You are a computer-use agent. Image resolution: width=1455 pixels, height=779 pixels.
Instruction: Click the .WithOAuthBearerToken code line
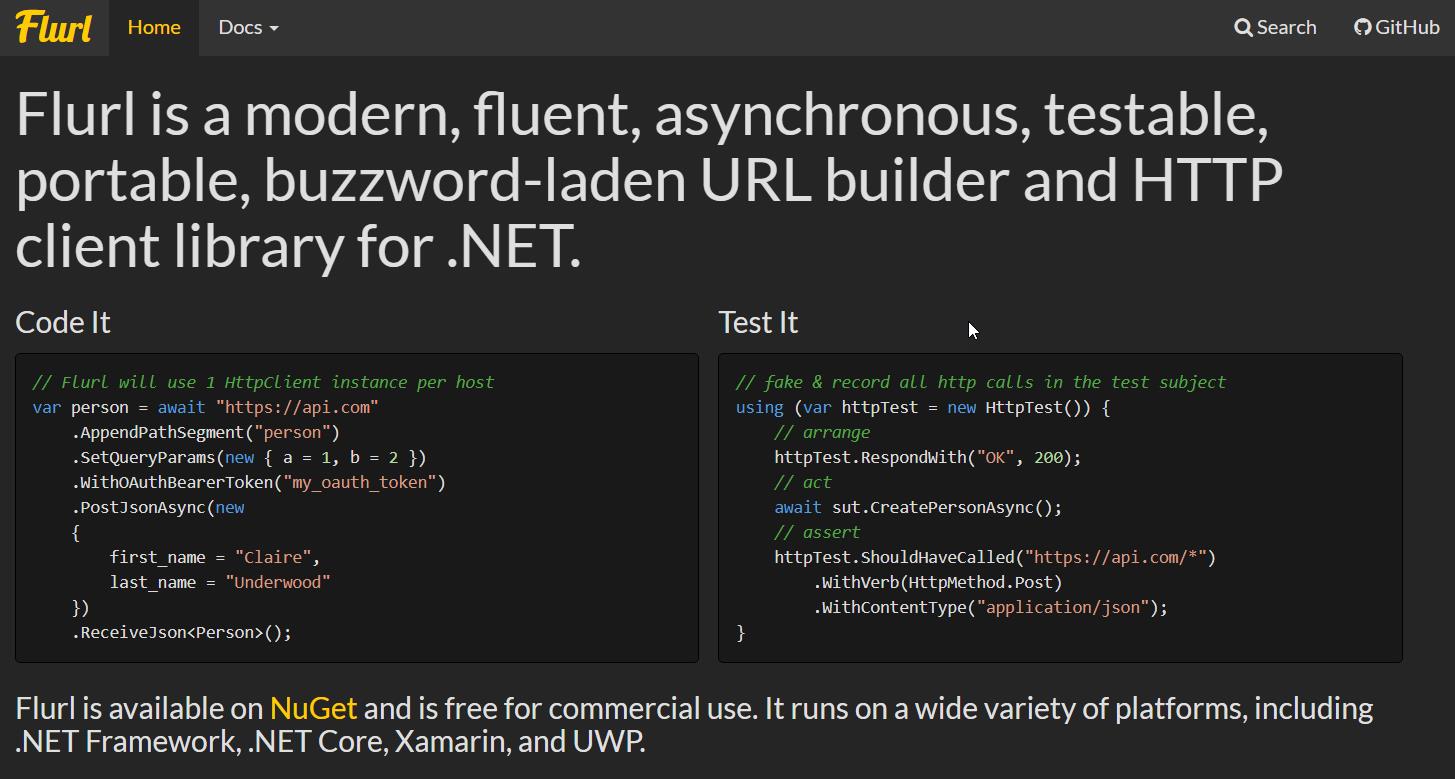[258, 482]
